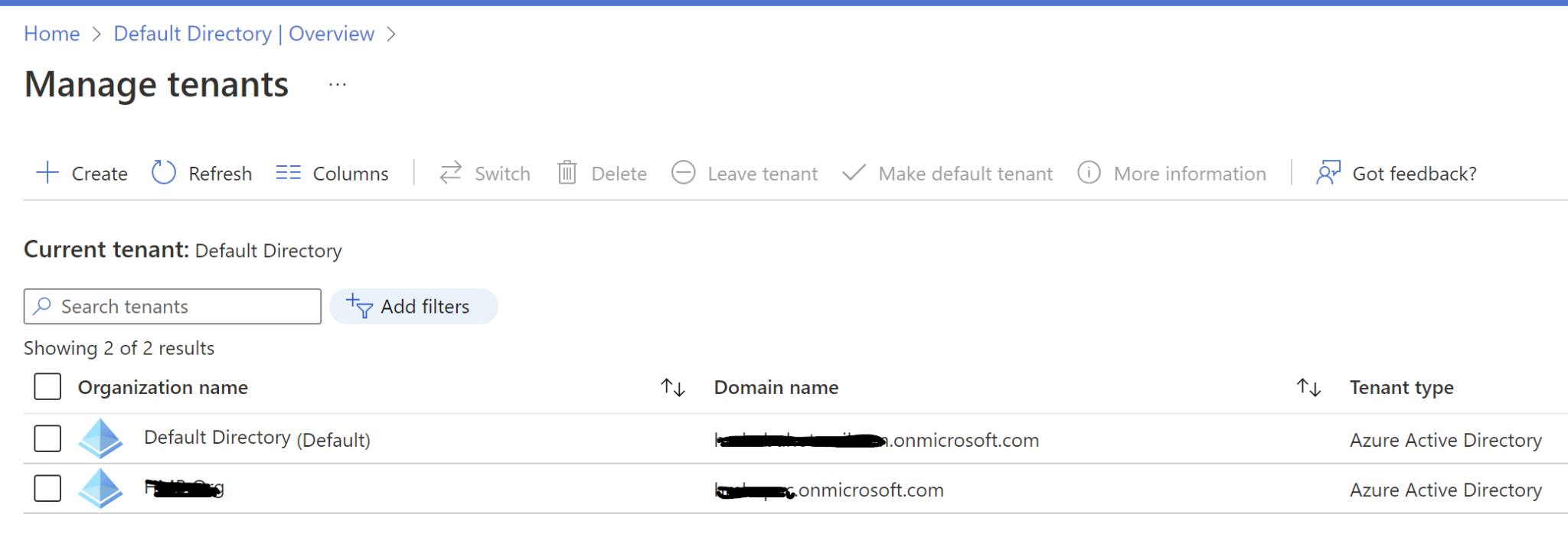Click the Default Directory tenant diamond icon
The width and height of the screenshot is (1568, 560).
100,438
